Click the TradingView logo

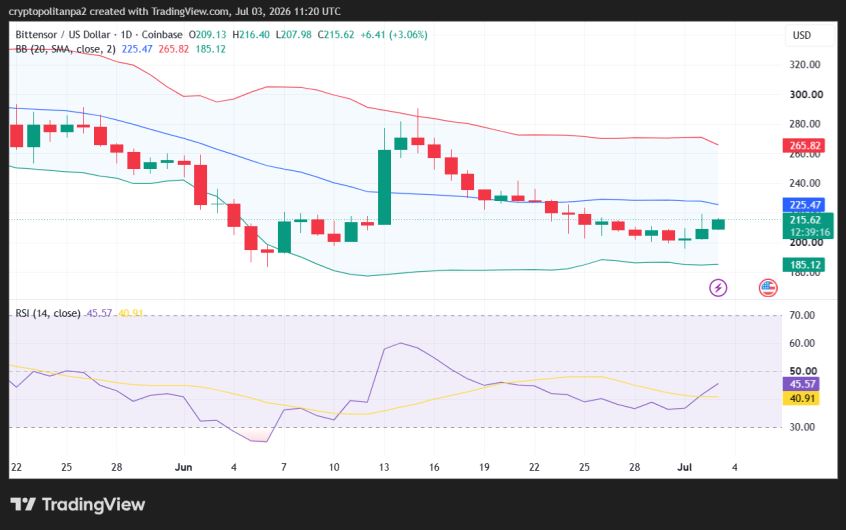(78, 505)
